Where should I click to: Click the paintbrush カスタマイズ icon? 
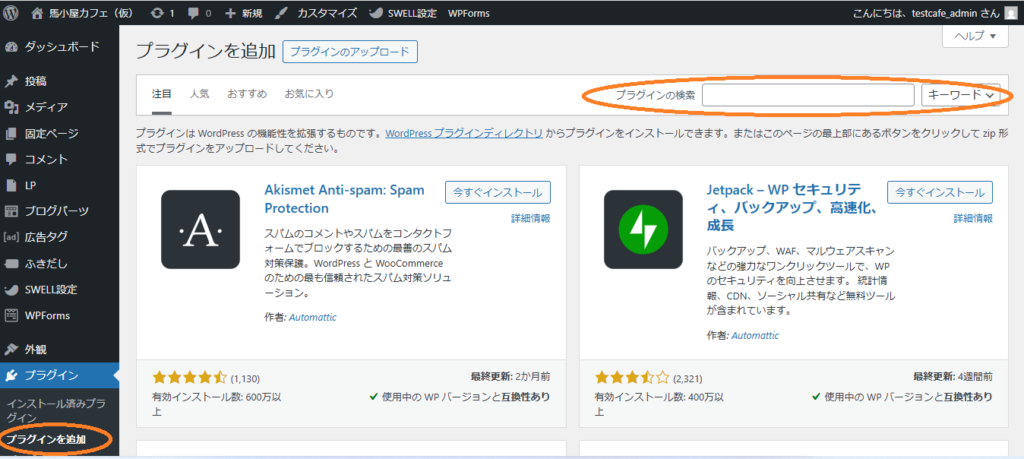pos(279,13)
